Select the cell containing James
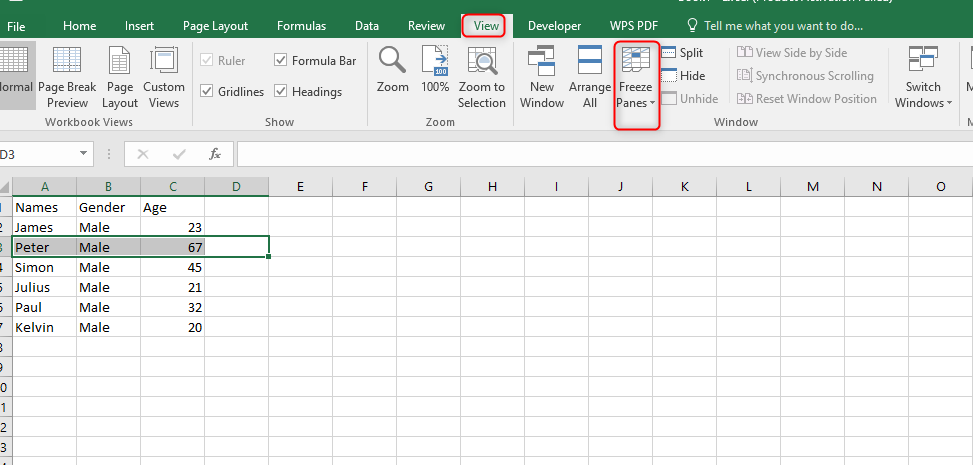Screen dimensions: 973x465 (x=45, y=227)
